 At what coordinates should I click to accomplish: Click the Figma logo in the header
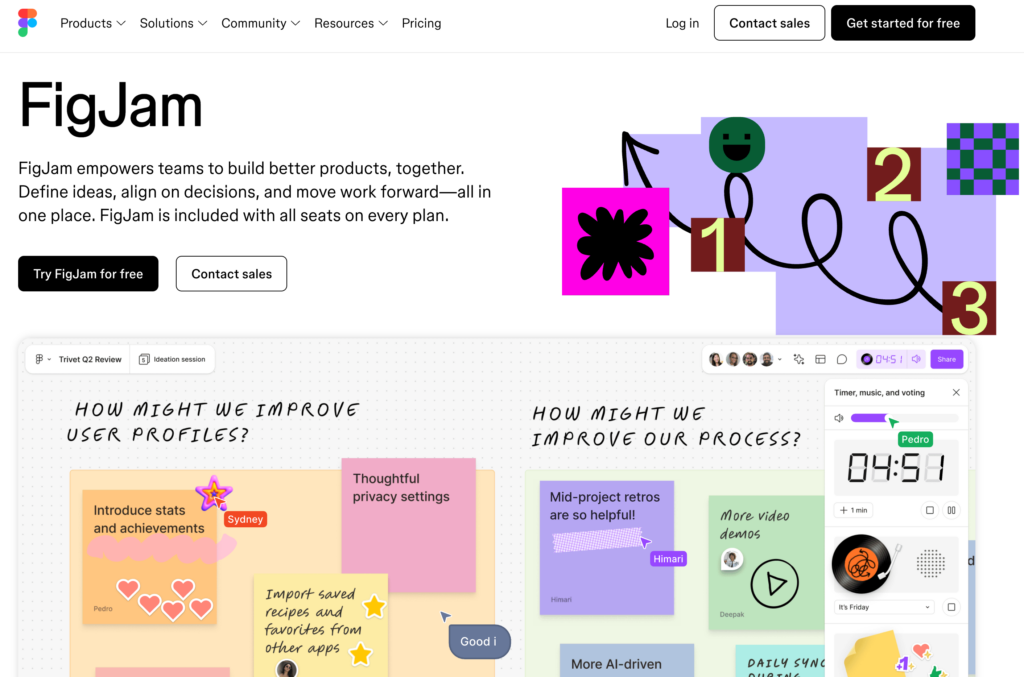click(x=27, y=23)
